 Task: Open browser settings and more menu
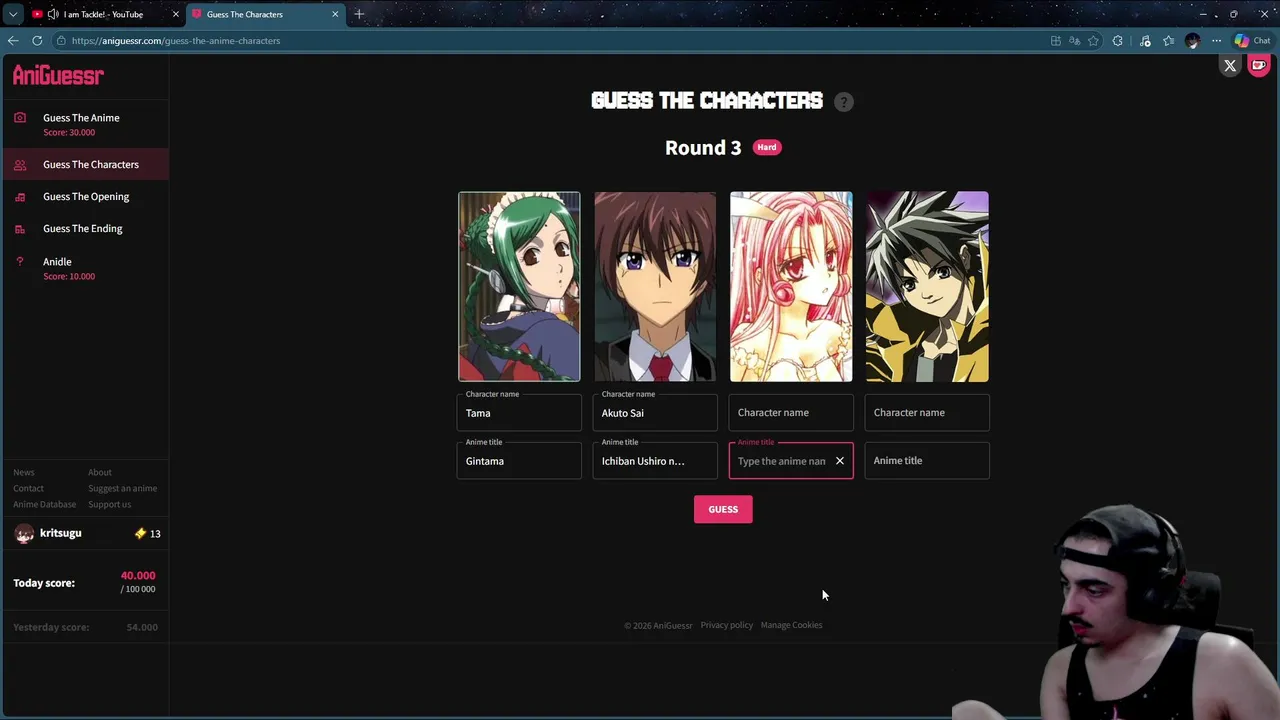tap(1216, 41)
